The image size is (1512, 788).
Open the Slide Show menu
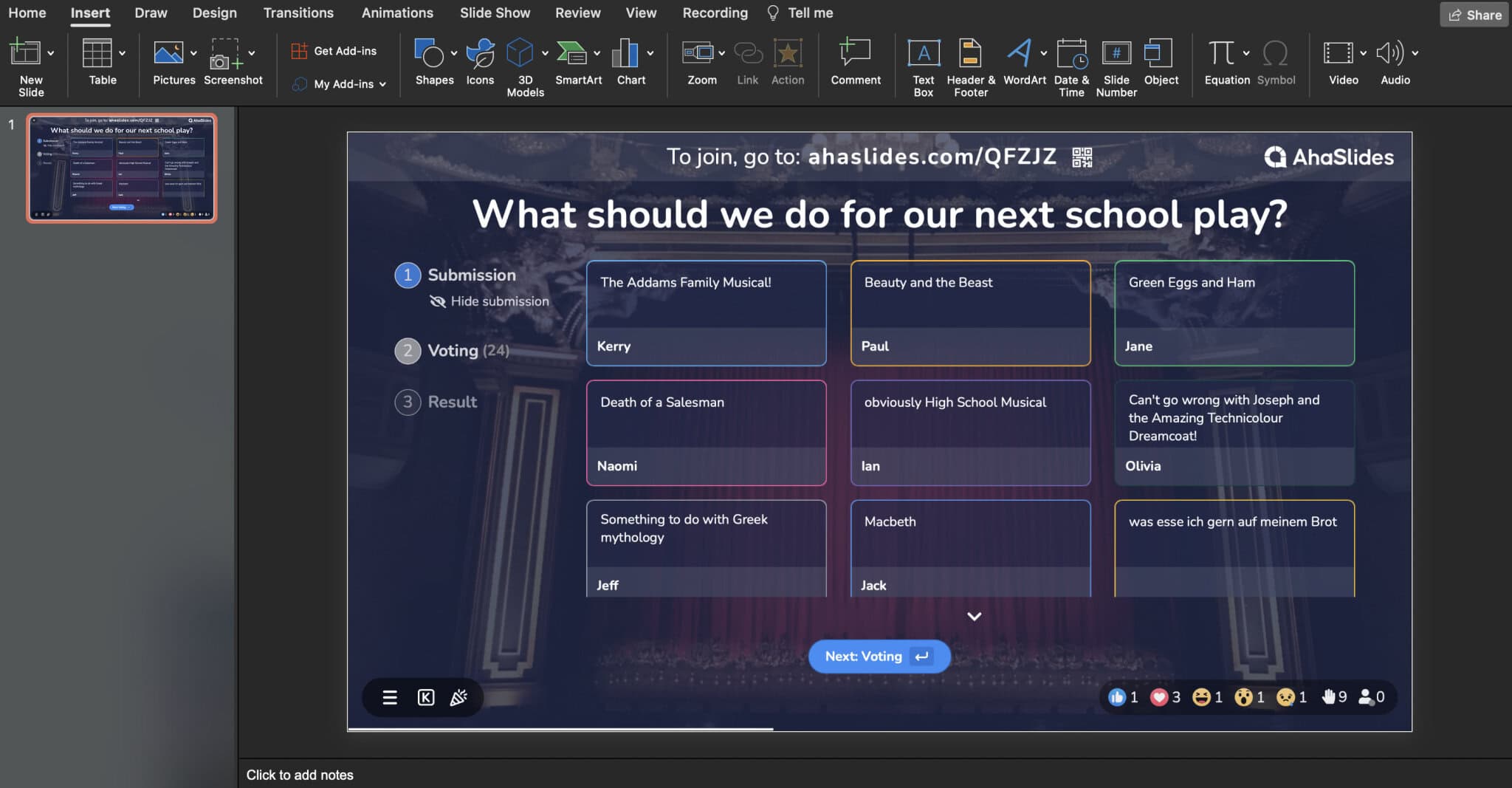click(x=494, y=13)
